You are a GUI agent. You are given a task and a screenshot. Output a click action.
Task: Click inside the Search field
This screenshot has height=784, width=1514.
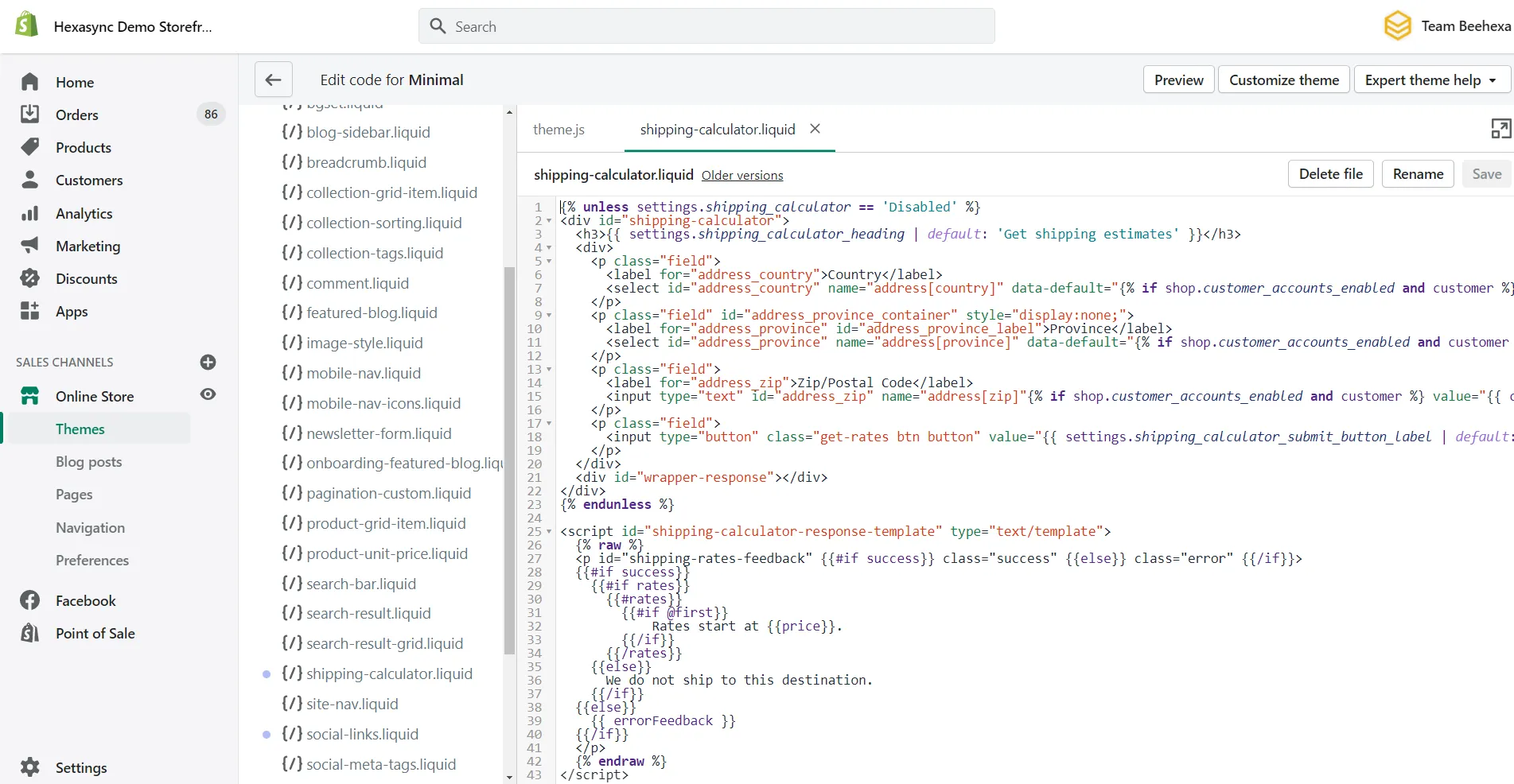point(706,26)
